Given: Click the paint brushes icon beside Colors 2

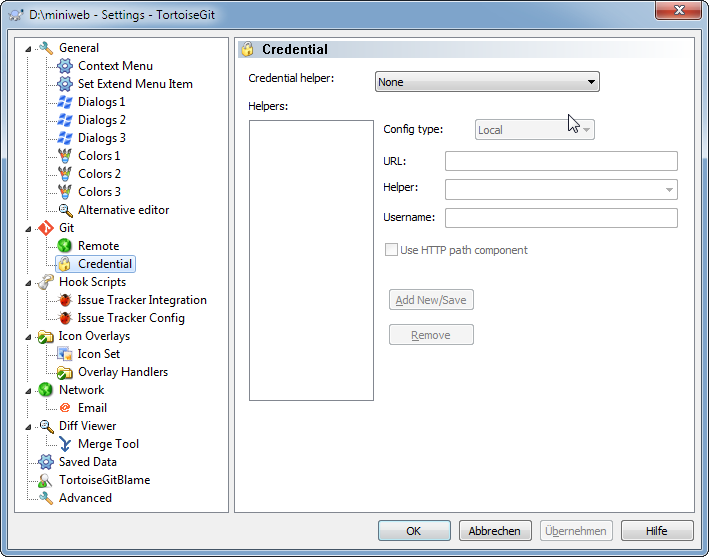Looking at the screenshot, I should (65, 174).
